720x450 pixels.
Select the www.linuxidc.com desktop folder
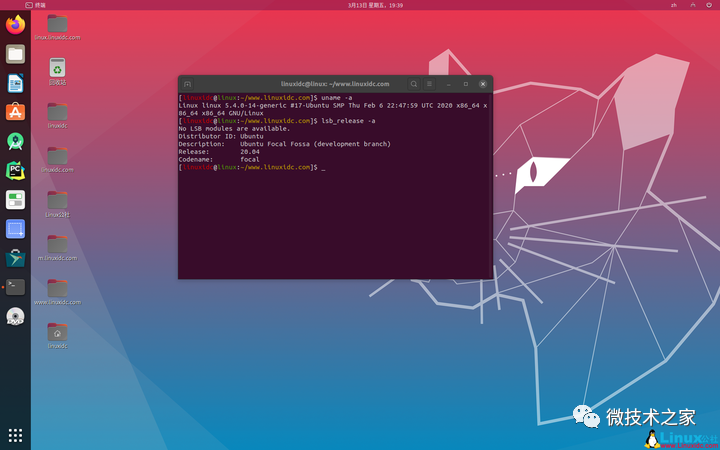point(57,292)
